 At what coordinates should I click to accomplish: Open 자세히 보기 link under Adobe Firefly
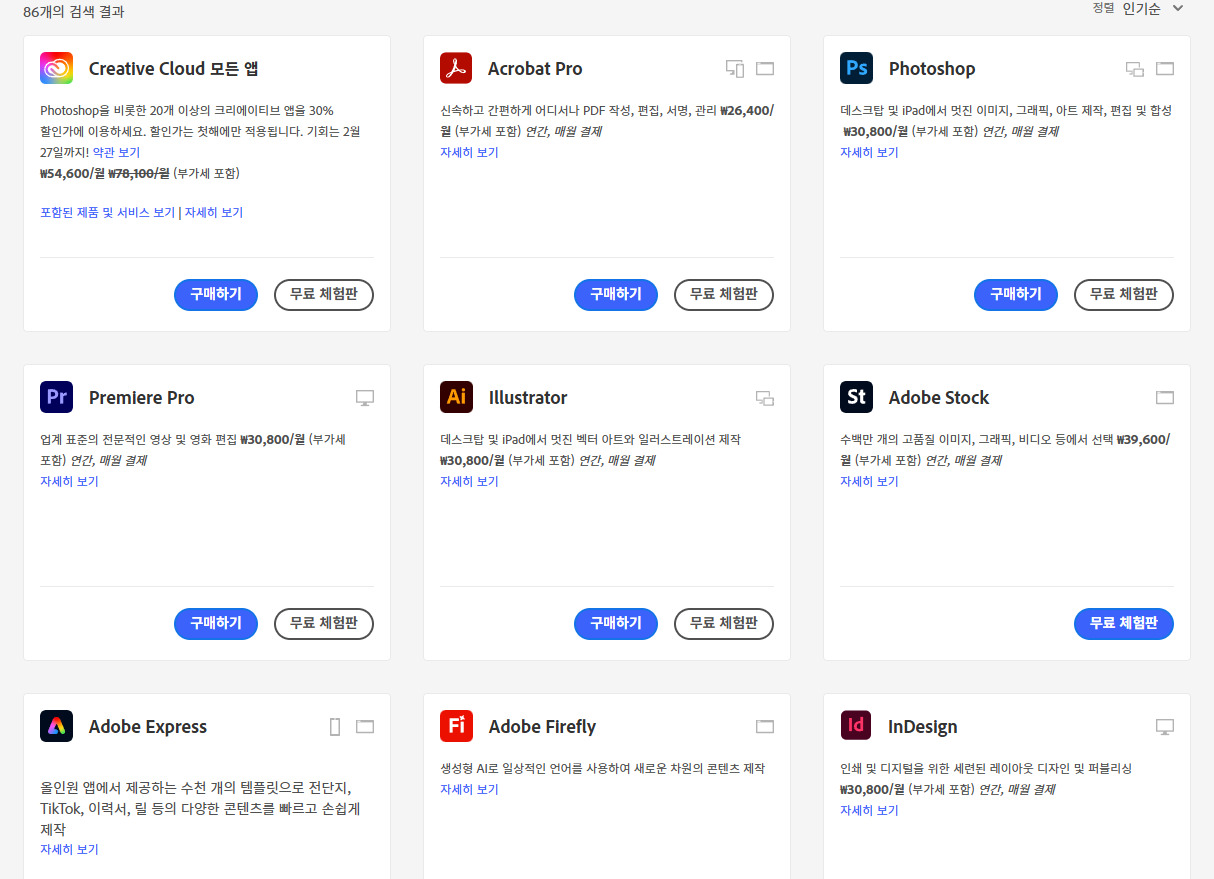coord(469,790)
